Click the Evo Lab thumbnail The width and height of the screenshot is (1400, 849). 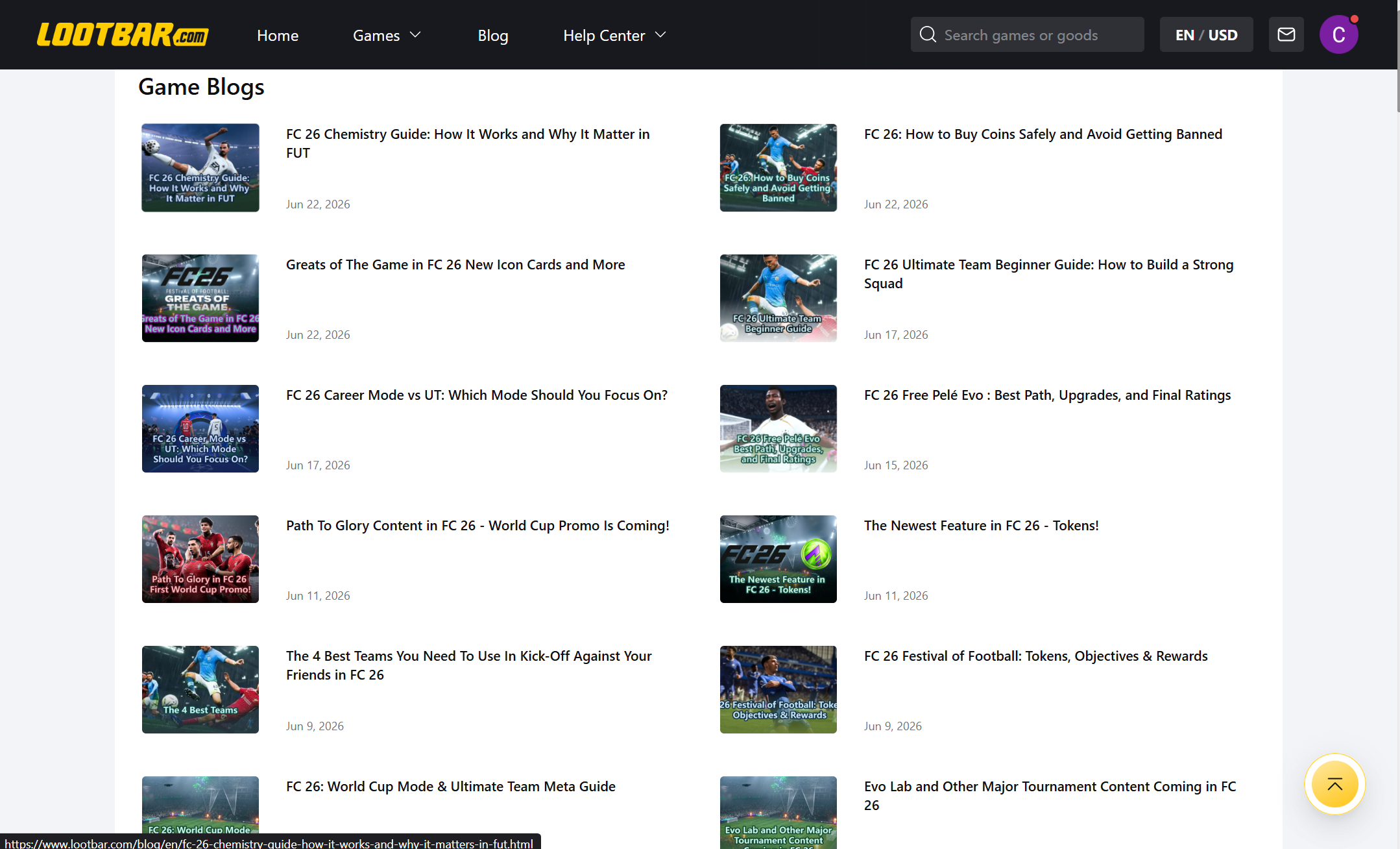[778, 812]
